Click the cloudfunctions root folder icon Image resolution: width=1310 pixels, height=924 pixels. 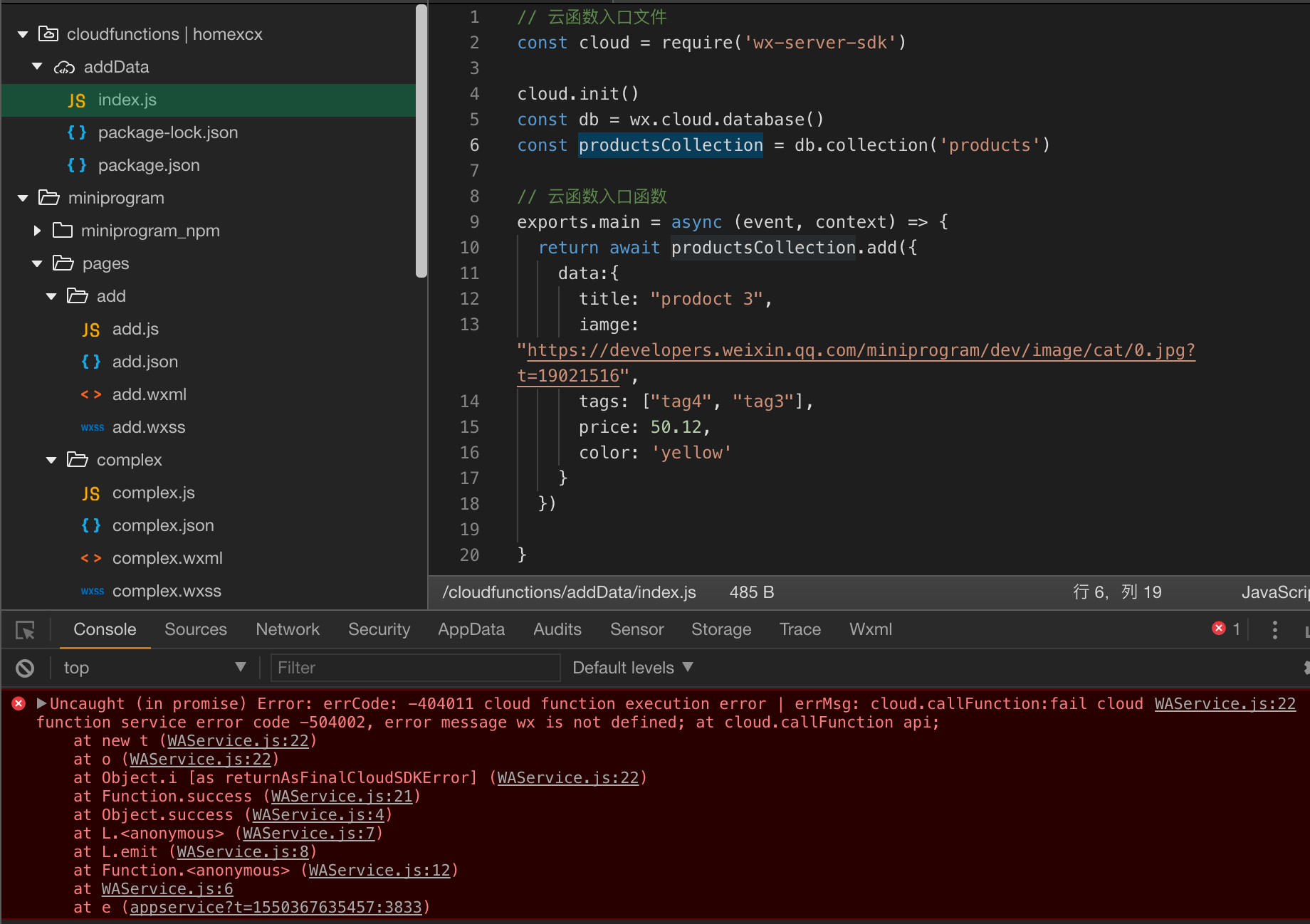tap(48, 33)
